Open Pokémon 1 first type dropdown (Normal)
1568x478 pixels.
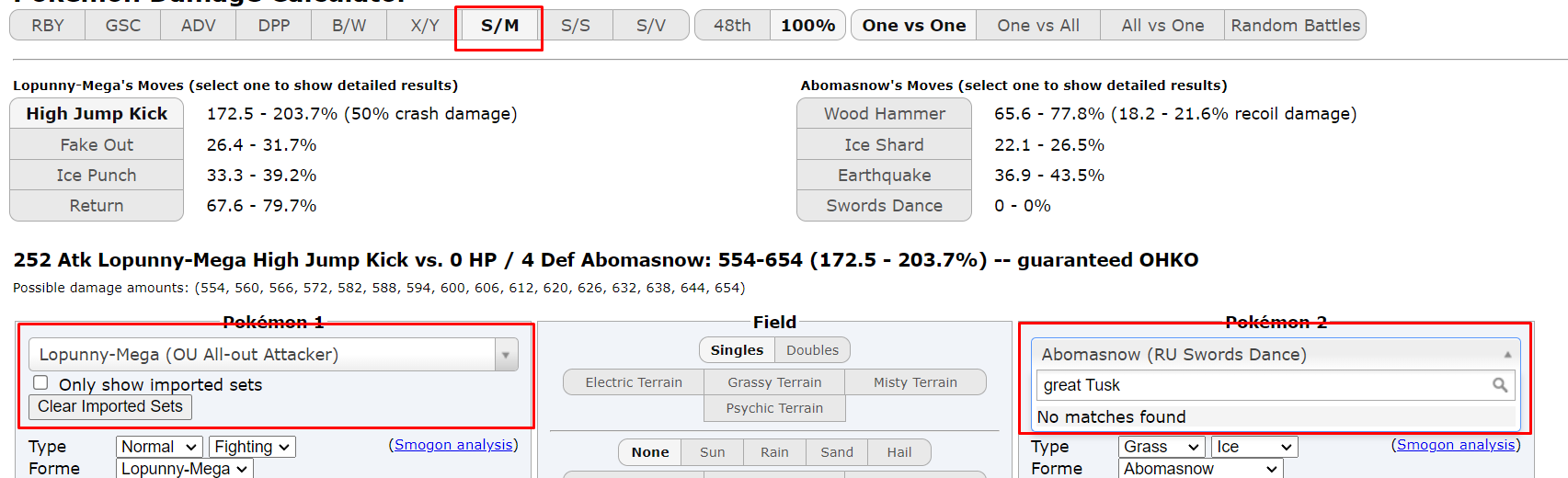pos(159,447)
